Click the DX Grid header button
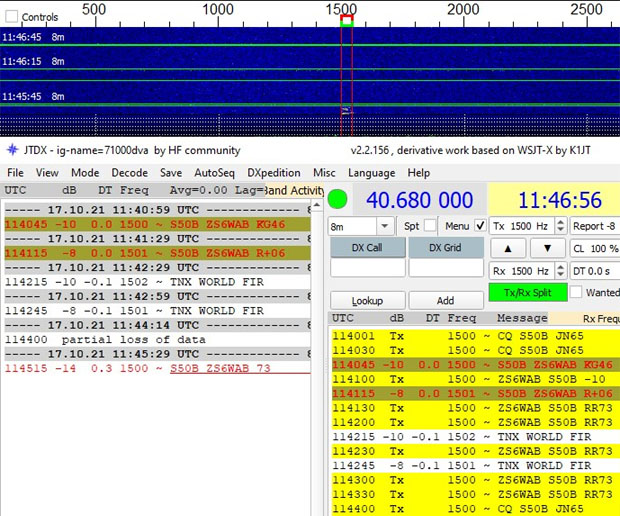The width and height of the screenshot is (620, 516). 446,248
